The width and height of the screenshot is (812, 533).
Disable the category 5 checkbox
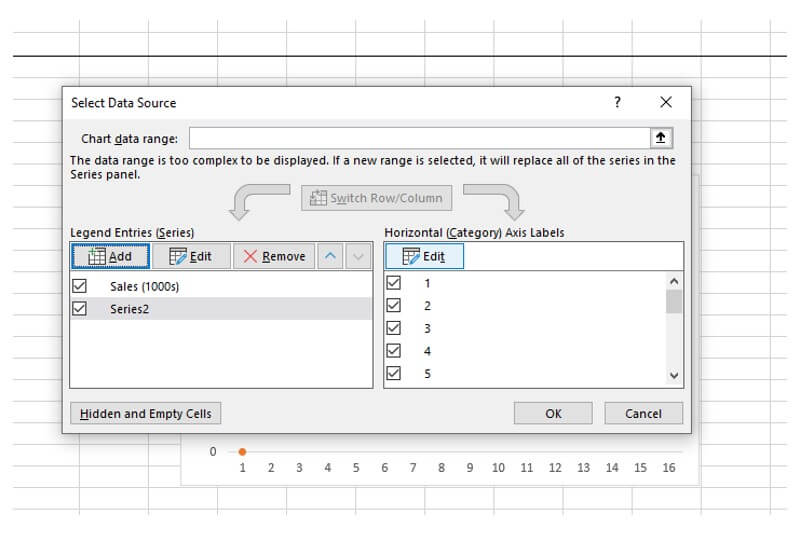[394, 373]
